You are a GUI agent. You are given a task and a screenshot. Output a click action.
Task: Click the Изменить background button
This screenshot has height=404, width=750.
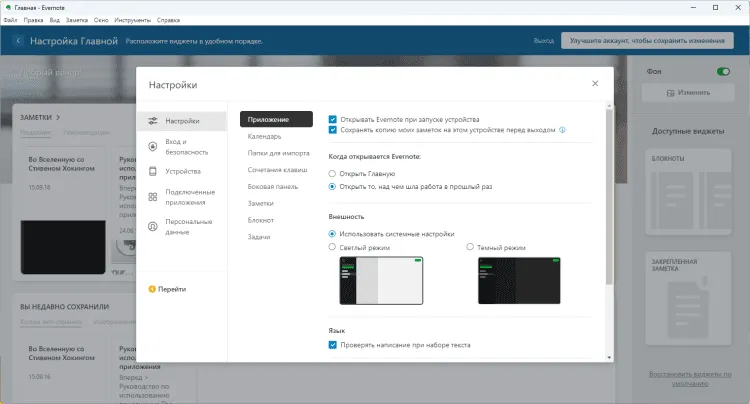[688, 93]
